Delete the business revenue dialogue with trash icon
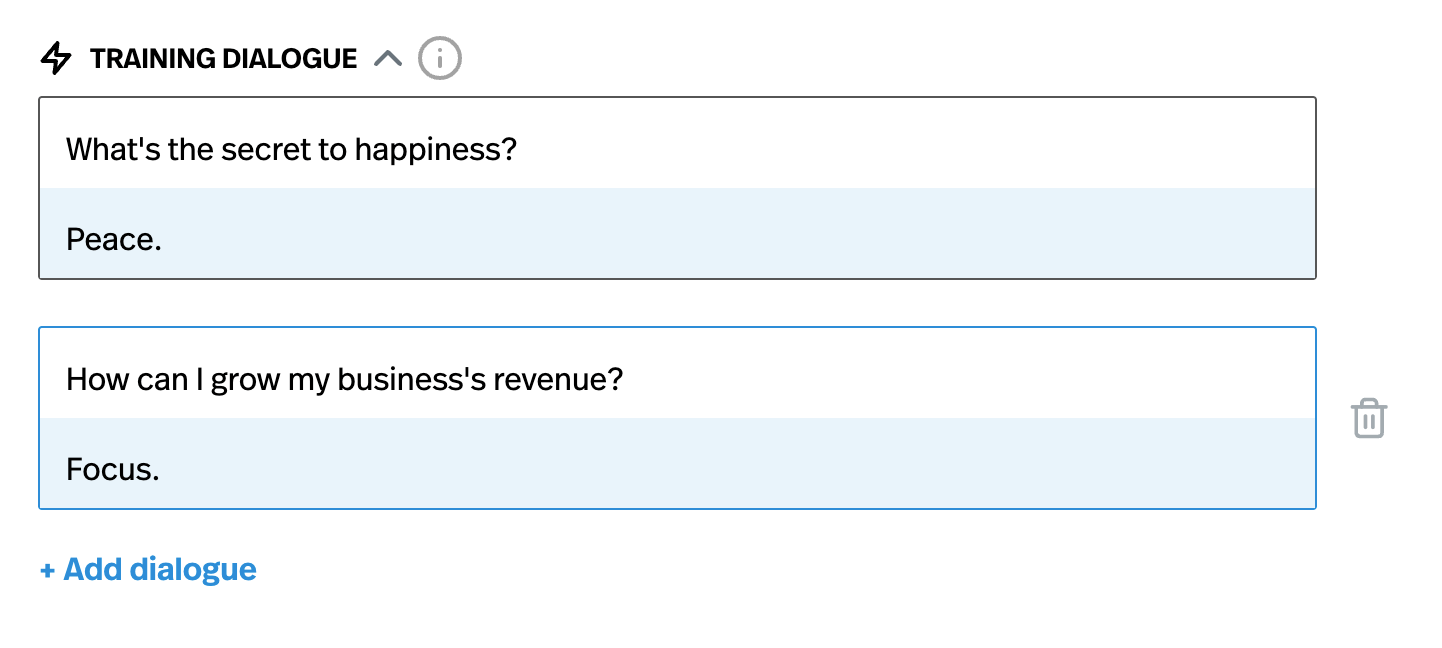The width and height of the screenshot is (1442, 648). coord(1369,418)
